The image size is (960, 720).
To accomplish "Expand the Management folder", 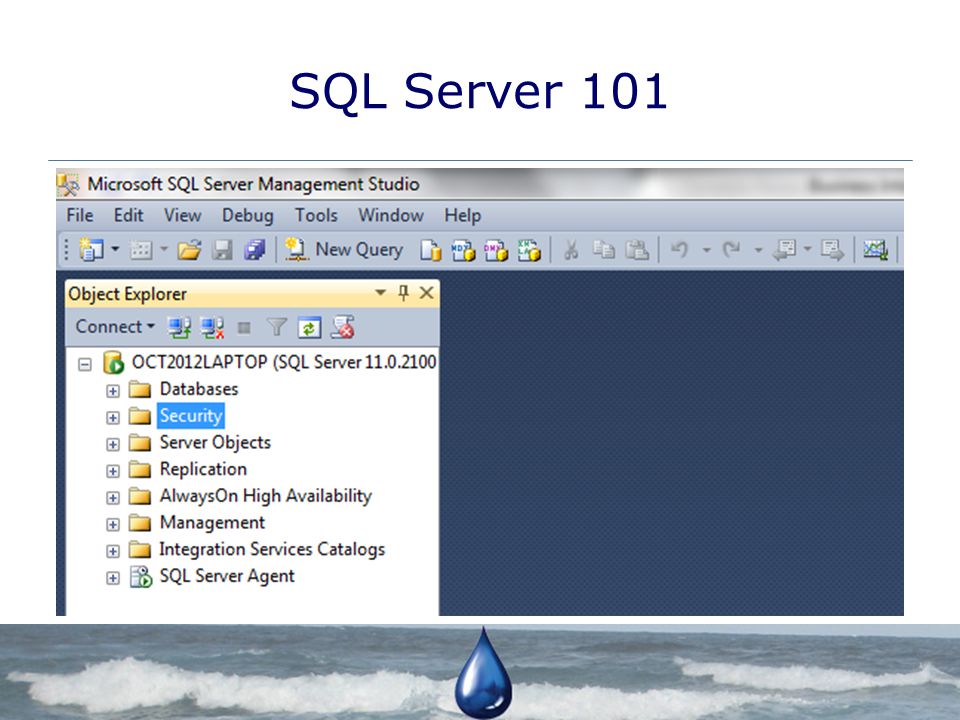I will point(113,525).
